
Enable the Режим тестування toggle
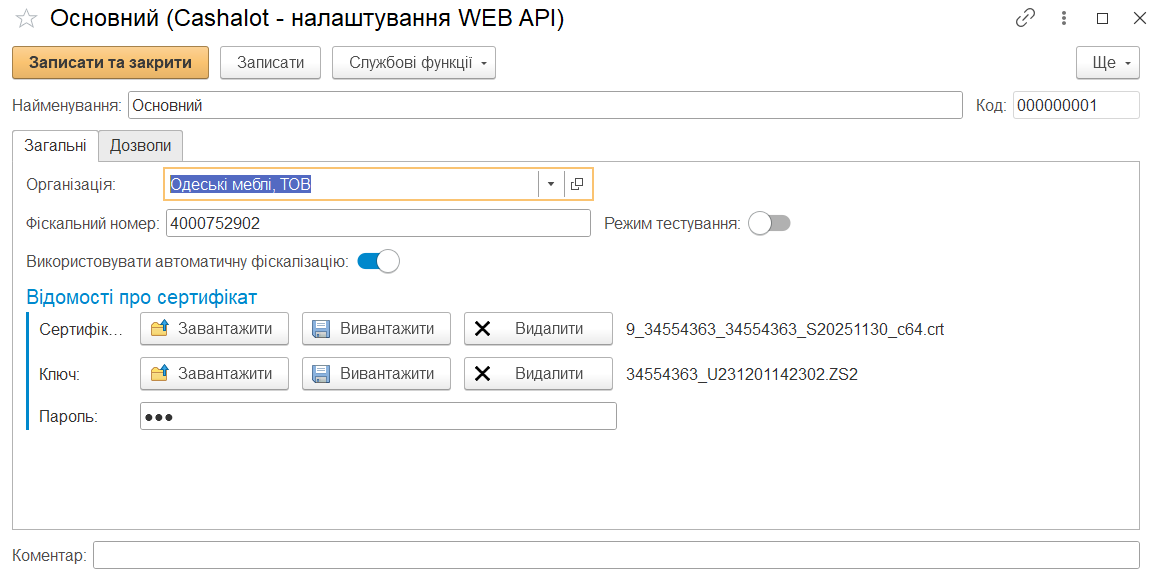click(x=769, y=223)
